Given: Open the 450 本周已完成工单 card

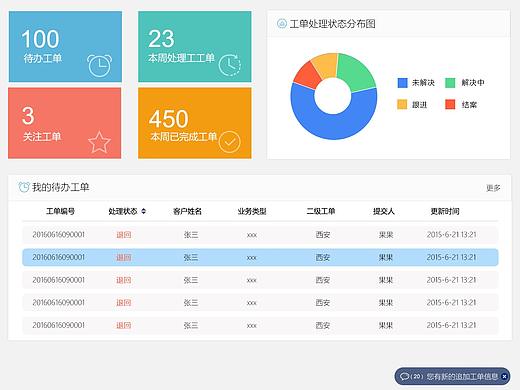Looking at the screenshot, I should click(x=195, y=123).
